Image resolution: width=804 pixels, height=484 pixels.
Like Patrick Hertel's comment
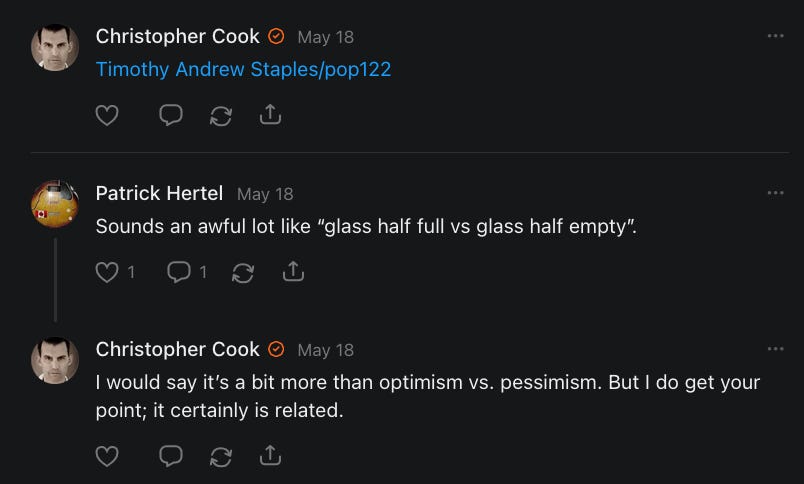pyautogui.click(x=107, y=272)
